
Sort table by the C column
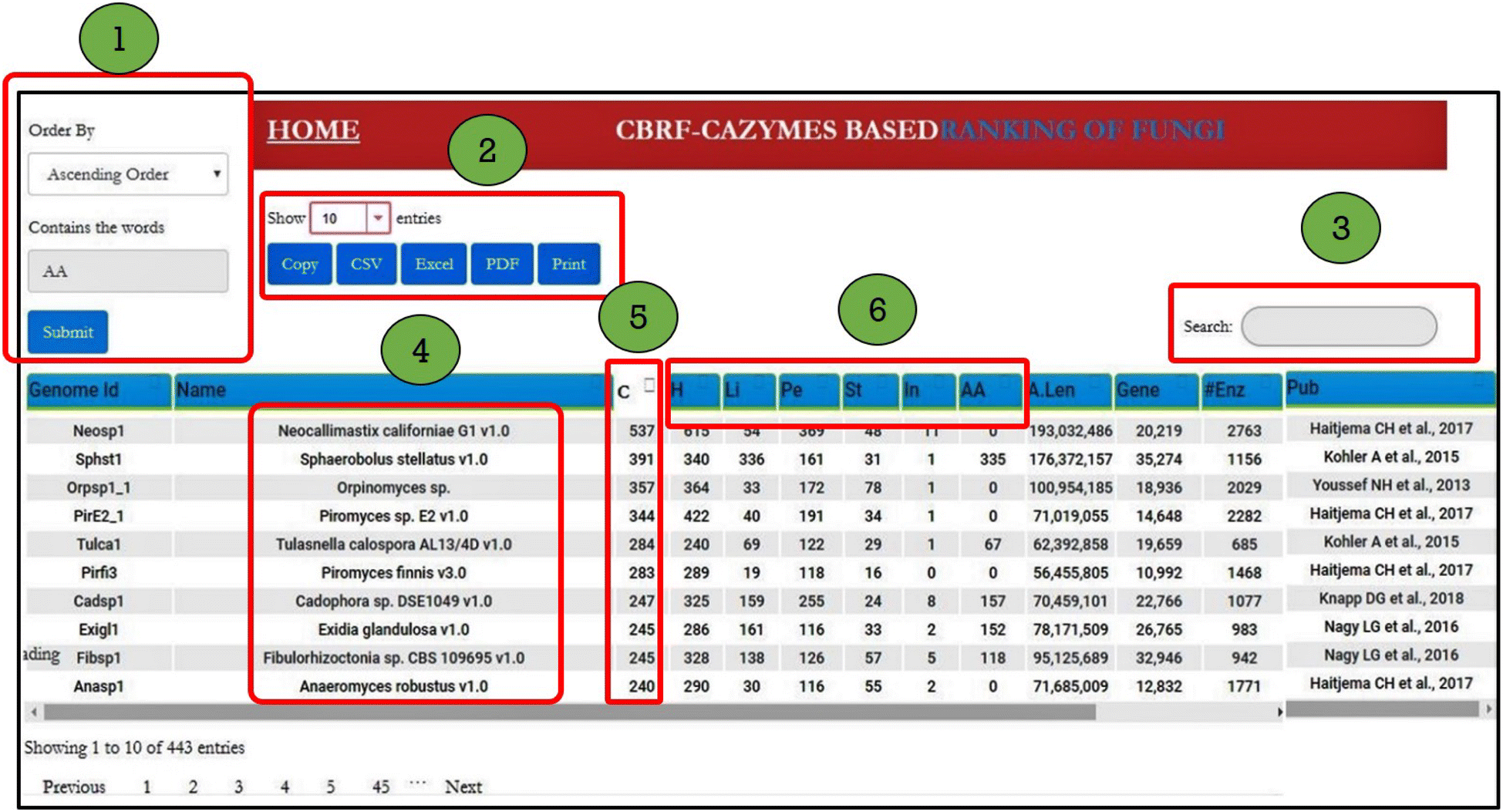[635, 391]
